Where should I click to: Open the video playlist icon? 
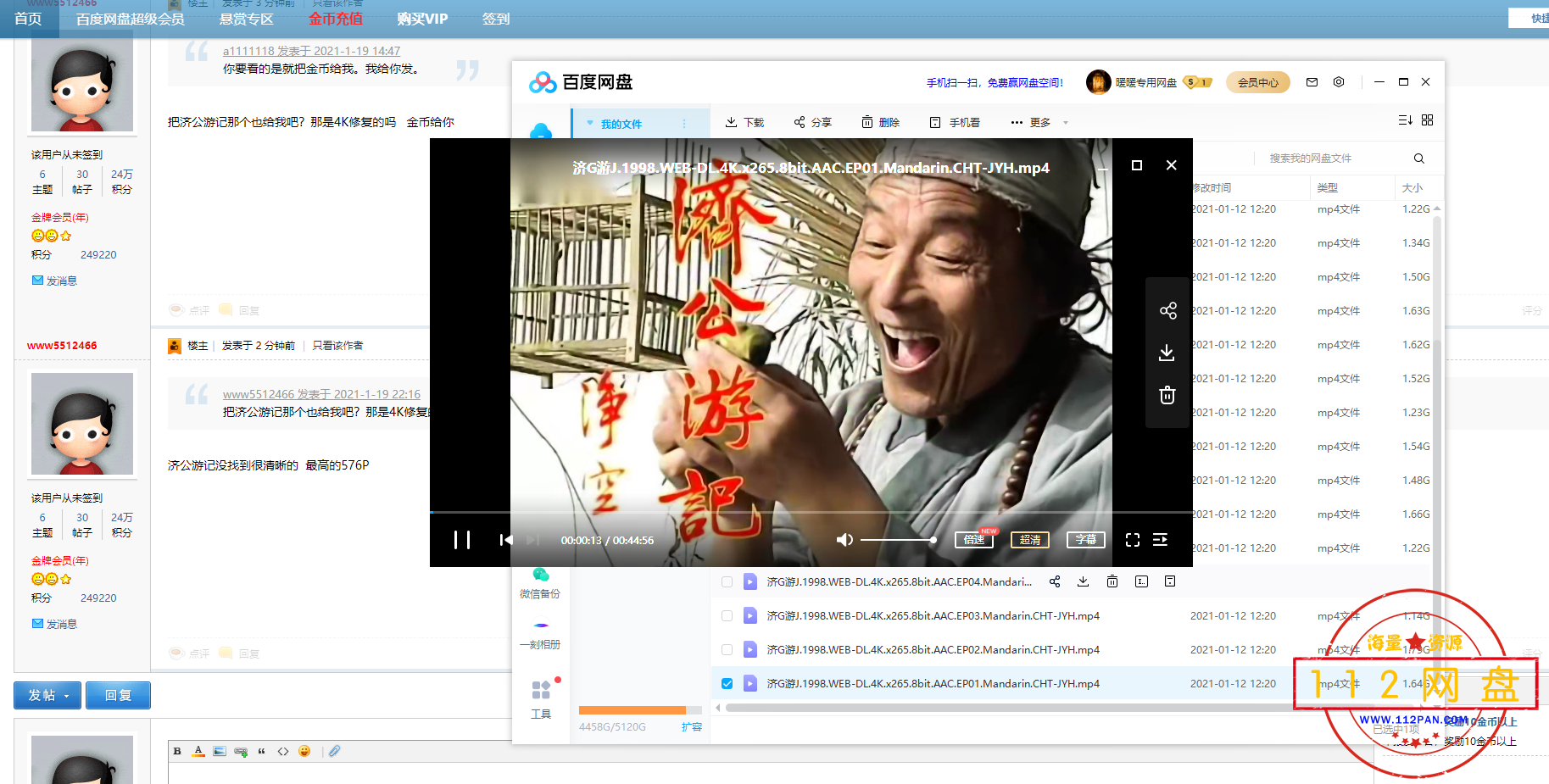(1161, 540)
